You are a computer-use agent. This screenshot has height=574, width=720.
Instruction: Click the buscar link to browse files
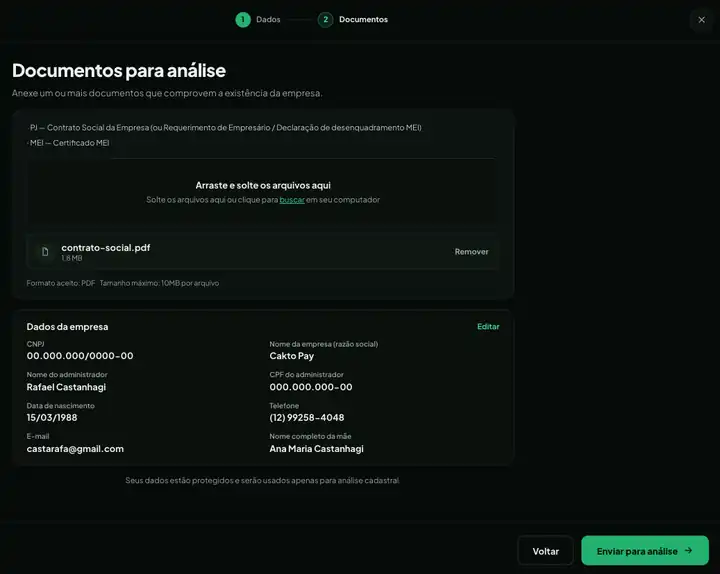pyautogui.click(x=292, y=200)
